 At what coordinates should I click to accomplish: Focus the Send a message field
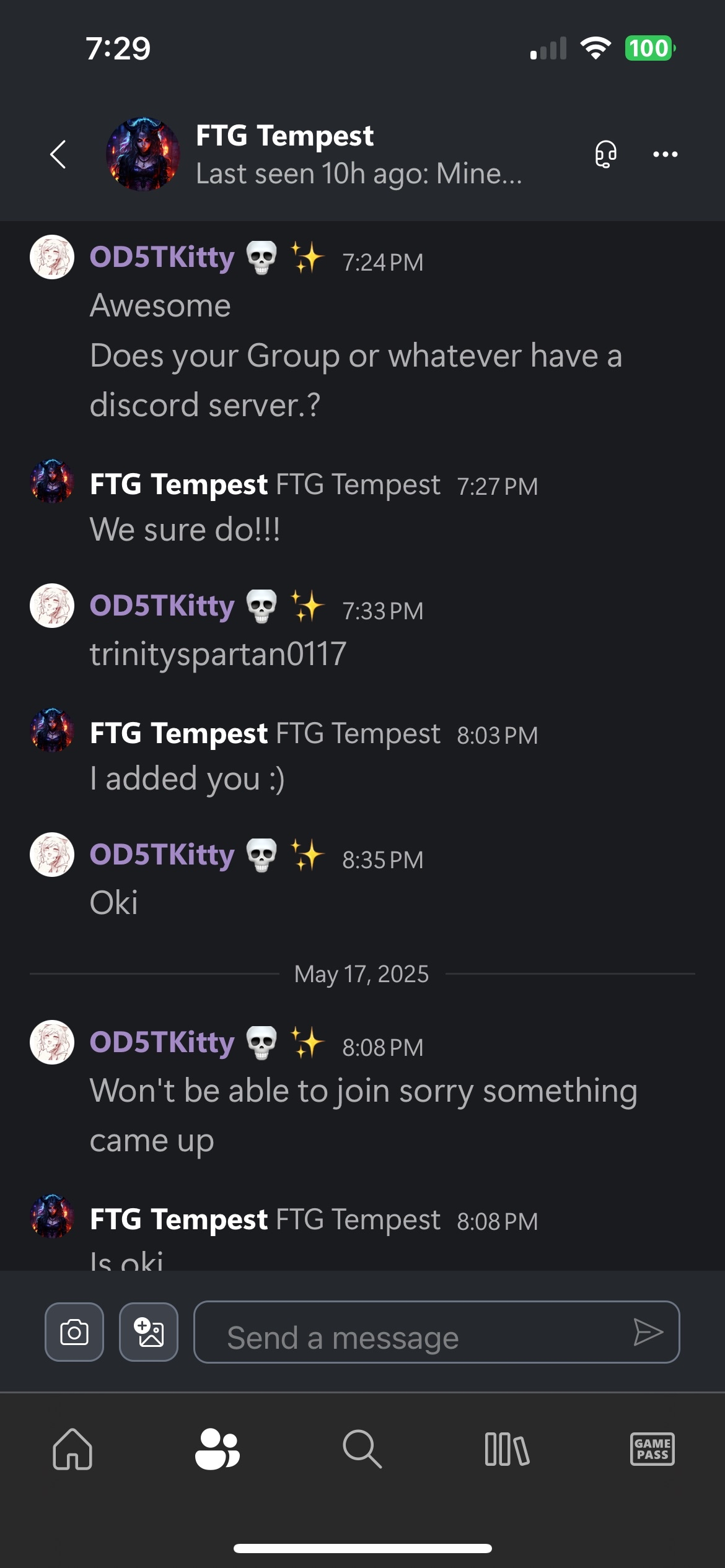421,1331
